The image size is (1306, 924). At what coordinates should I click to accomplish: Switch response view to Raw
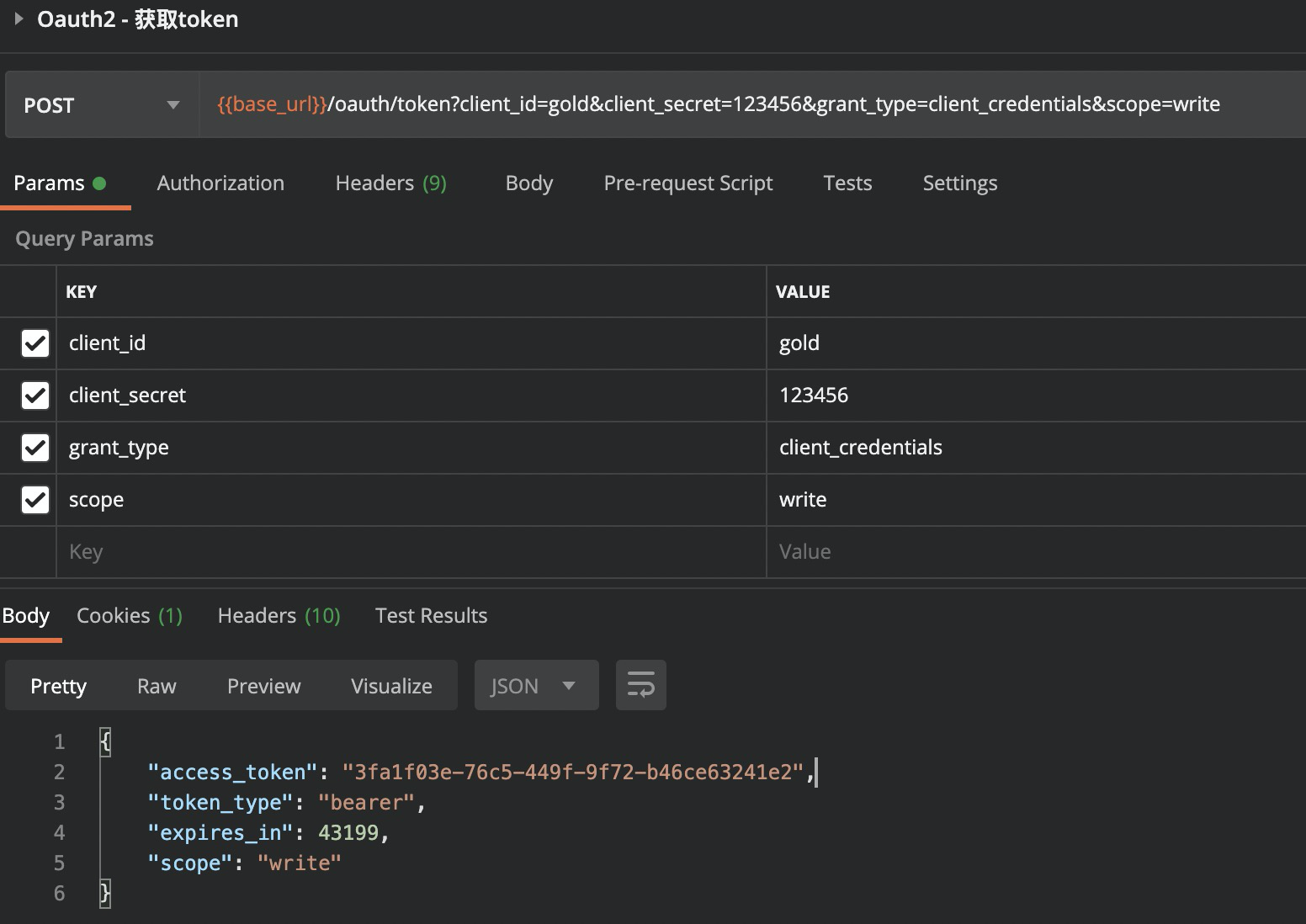coord(157,685)
